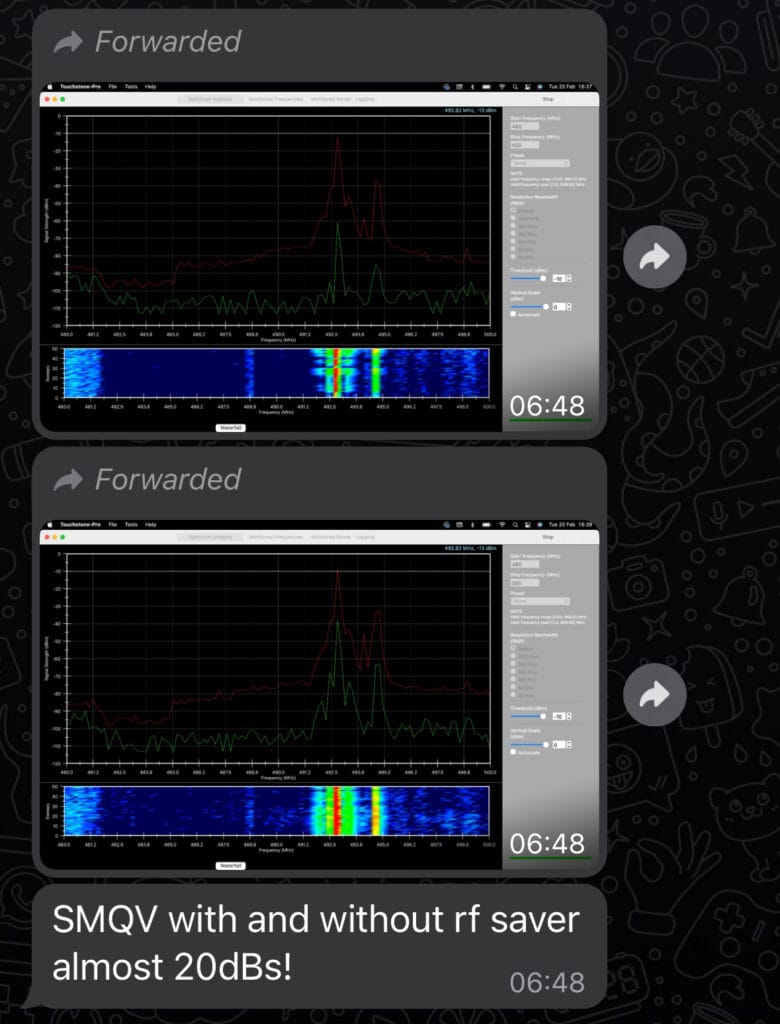The width and height of the screenshot is (780, 1024).
Task: Open Preset dropdown in first screenshot
Action: [539, 163]
